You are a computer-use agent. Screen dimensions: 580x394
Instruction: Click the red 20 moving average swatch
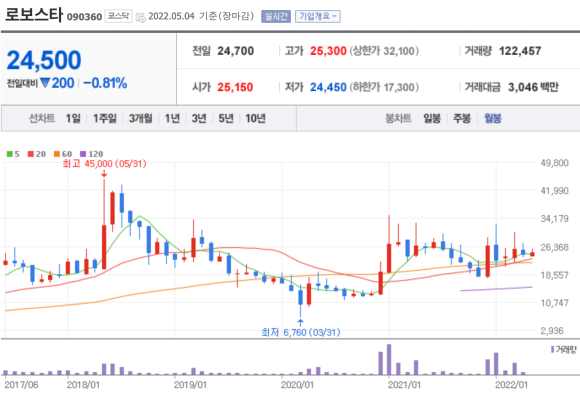[x=31, y=154]
